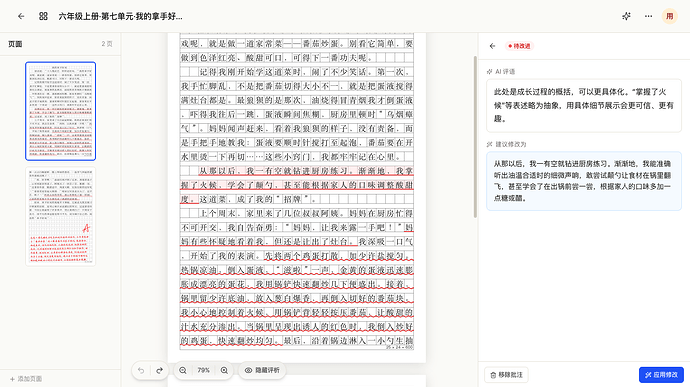Click the undo arrow button
This screenshot has height=387, width=690.
click(x=141, y=370)
